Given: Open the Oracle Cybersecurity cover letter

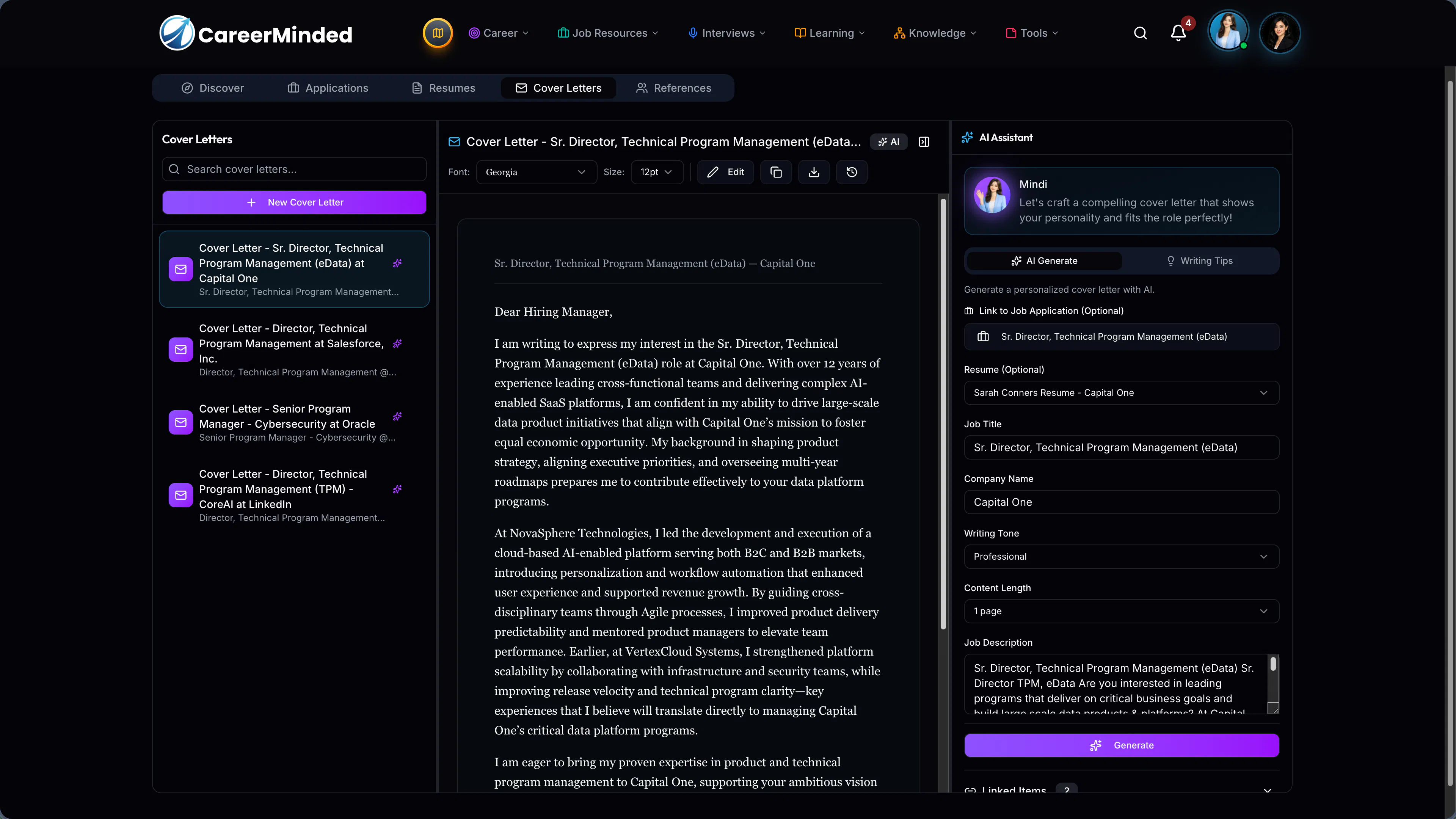Looking at the screenshot, I should point(294,422).
